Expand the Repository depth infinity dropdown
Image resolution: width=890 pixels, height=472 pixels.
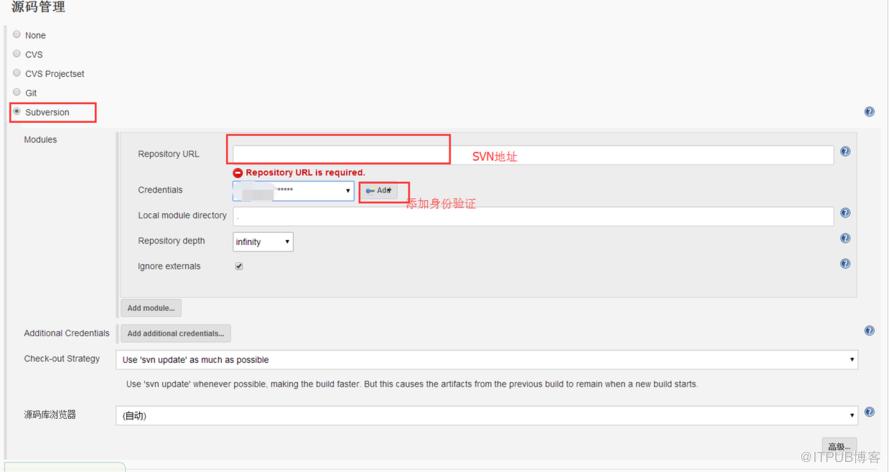pos(263,242)
